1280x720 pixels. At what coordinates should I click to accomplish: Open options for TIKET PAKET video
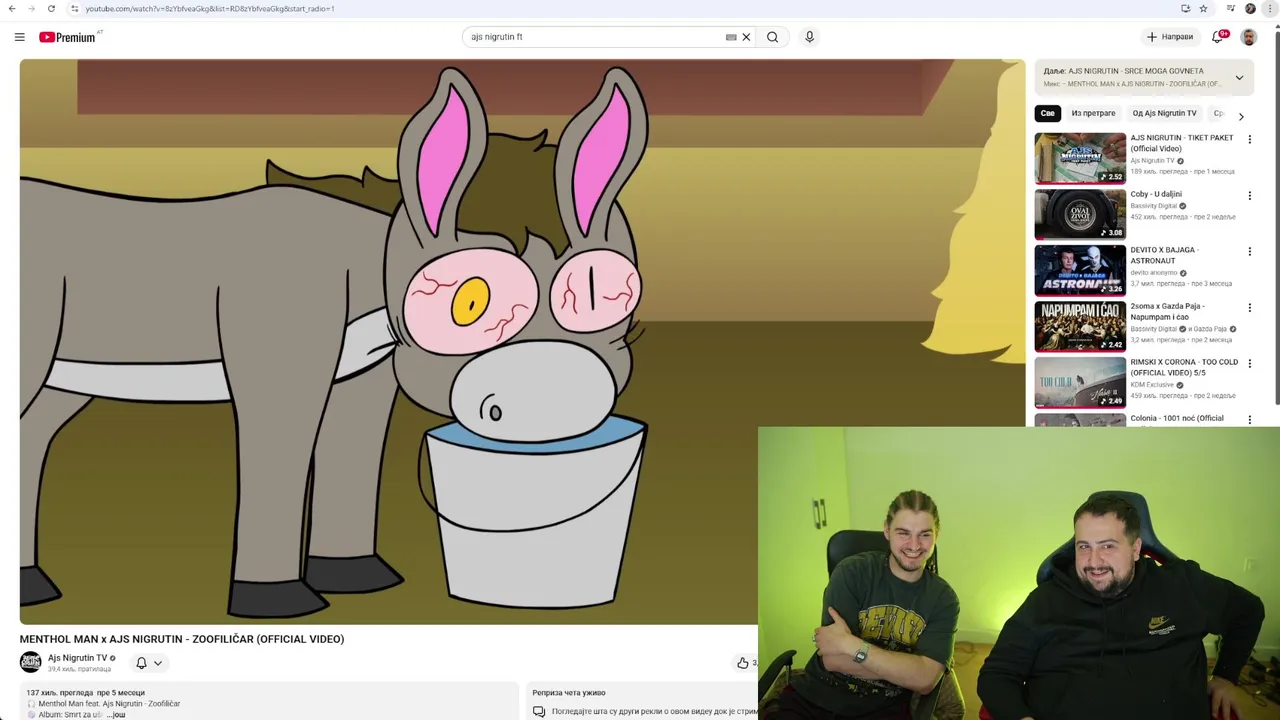pyautogui.click(x=1249, y=140)
